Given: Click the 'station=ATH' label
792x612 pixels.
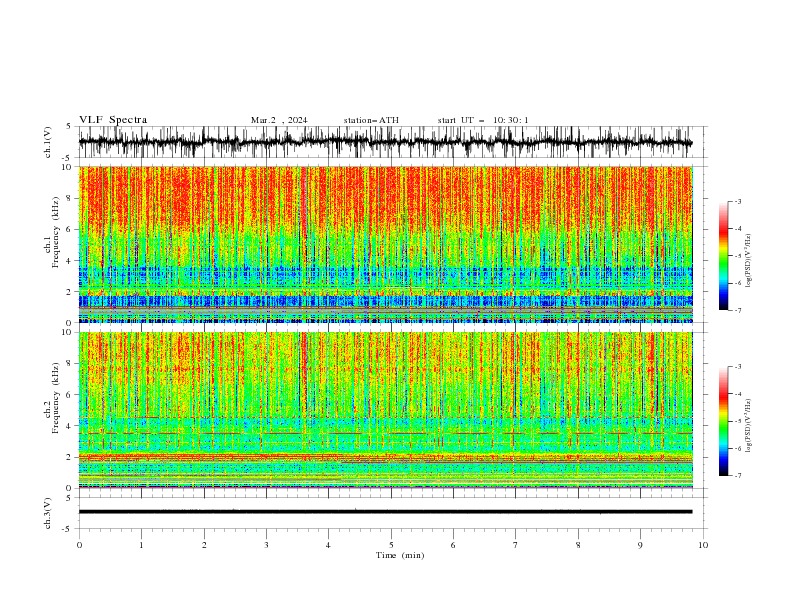Looking at the screenshot, I should pos(371,120).
